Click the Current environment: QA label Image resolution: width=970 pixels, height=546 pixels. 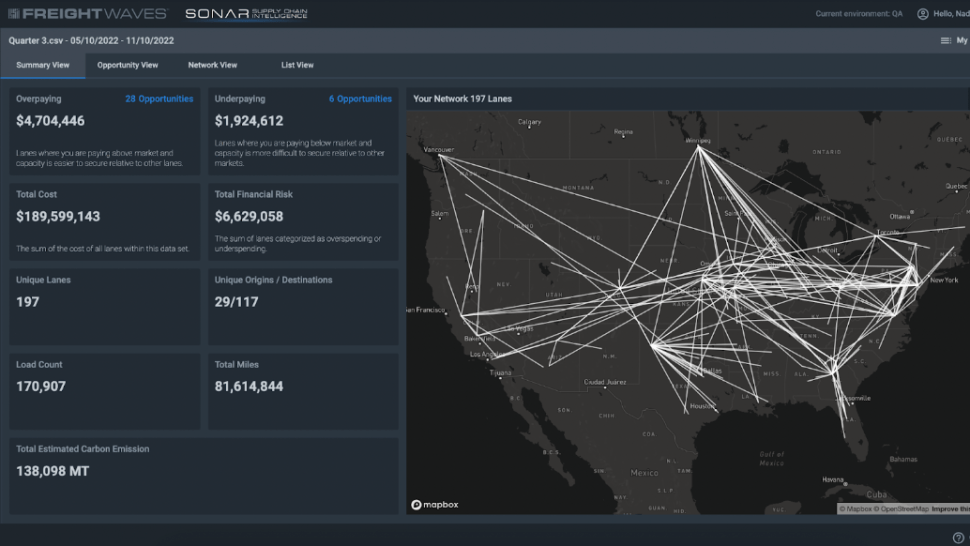[859, 14]
